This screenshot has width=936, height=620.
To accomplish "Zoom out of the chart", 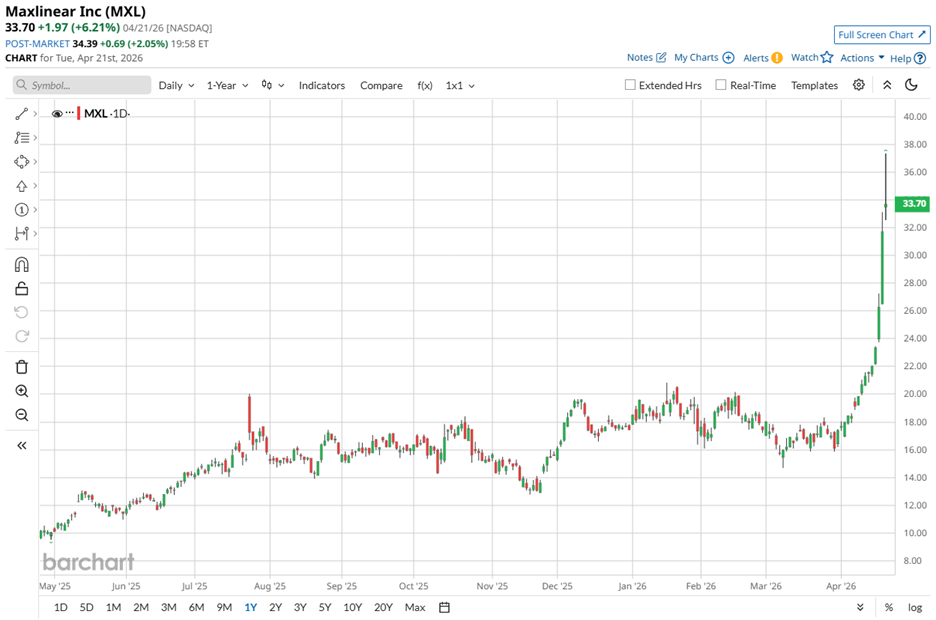I will pyautogui.click(x=21, y=415).
